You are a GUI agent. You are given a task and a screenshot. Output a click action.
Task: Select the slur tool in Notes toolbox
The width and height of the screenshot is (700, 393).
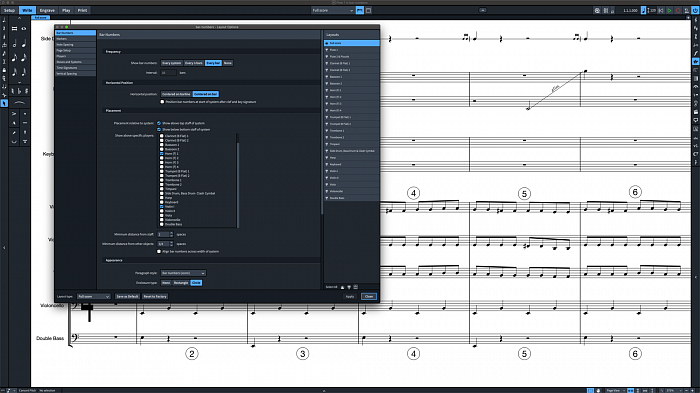19,103
